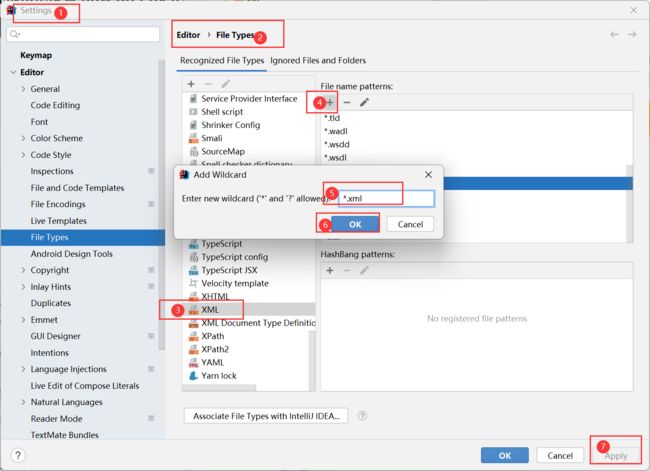This screenshot has width=650, height=471.
Task: Expand the Color Scheme node
Action: click(23, 138)
